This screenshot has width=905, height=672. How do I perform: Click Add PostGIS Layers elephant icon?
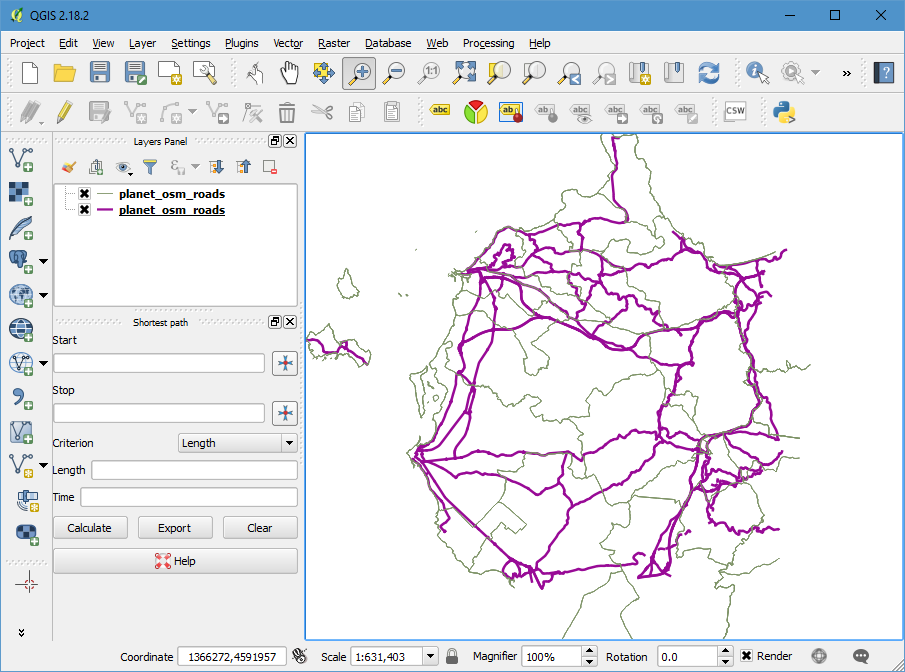[21, 261]
